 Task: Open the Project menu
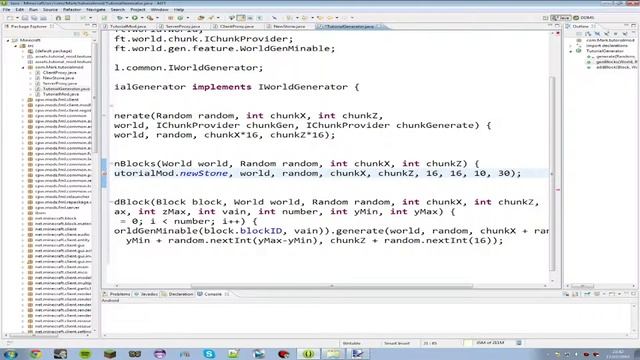[138, 9]
